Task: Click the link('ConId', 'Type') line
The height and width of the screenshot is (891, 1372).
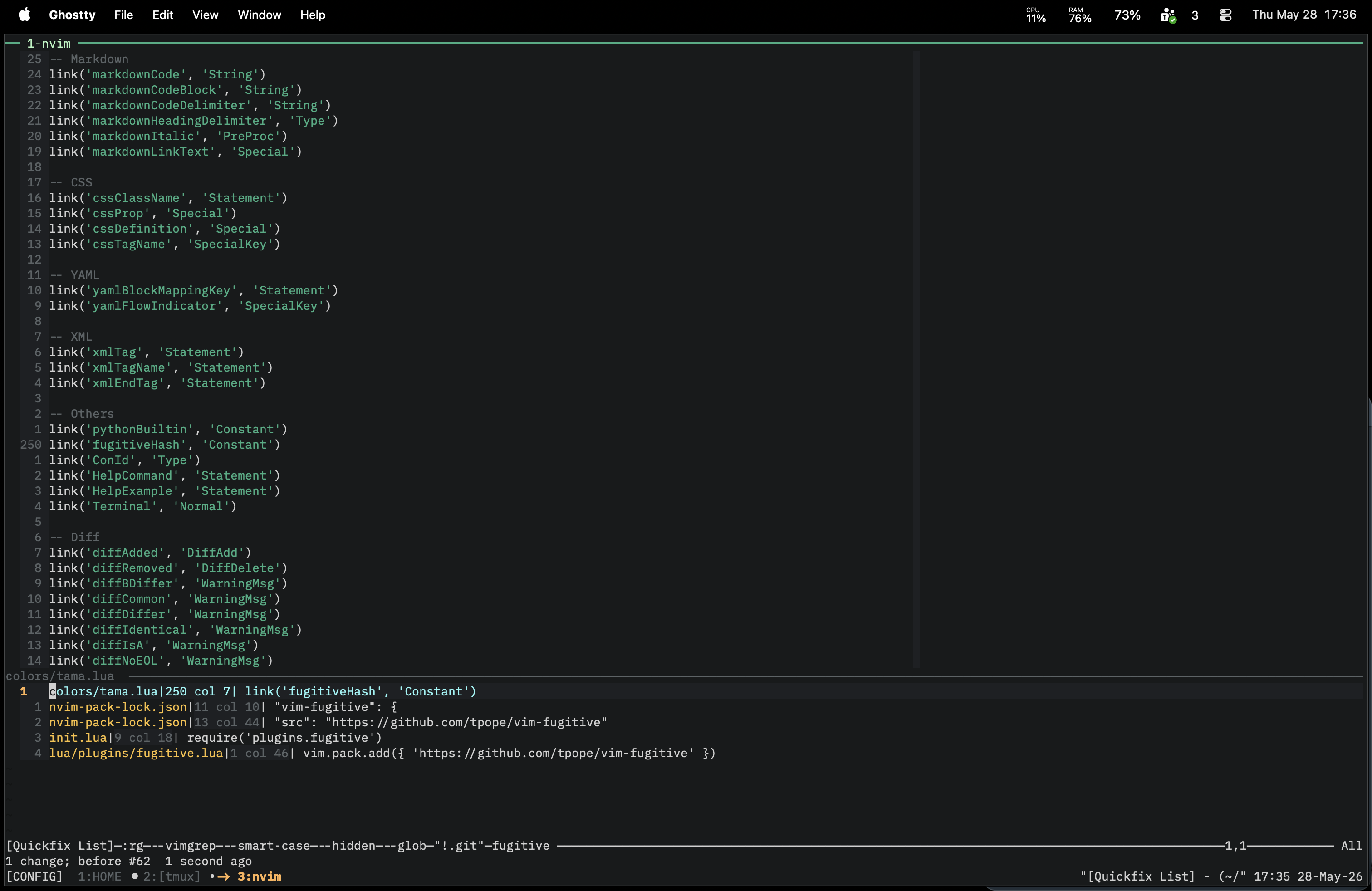Action: click(124, 460)
